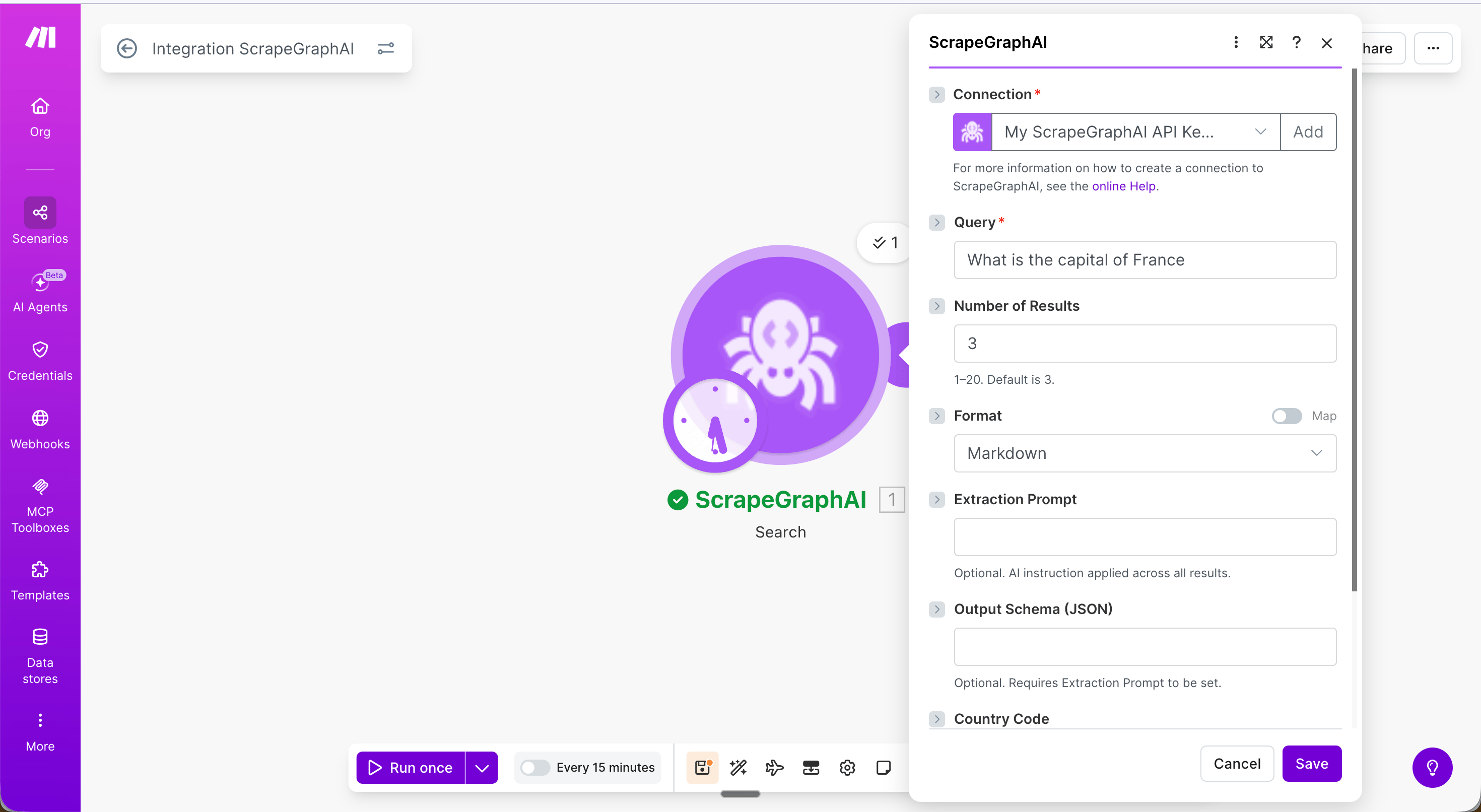Open the online Help link
The height and width of the screenshot is (812, 1481).
1123,186
